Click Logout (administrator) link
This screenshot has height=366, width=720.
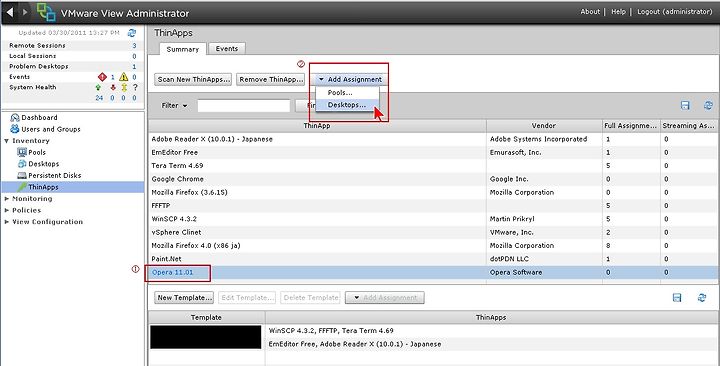[x=675, y=12]
